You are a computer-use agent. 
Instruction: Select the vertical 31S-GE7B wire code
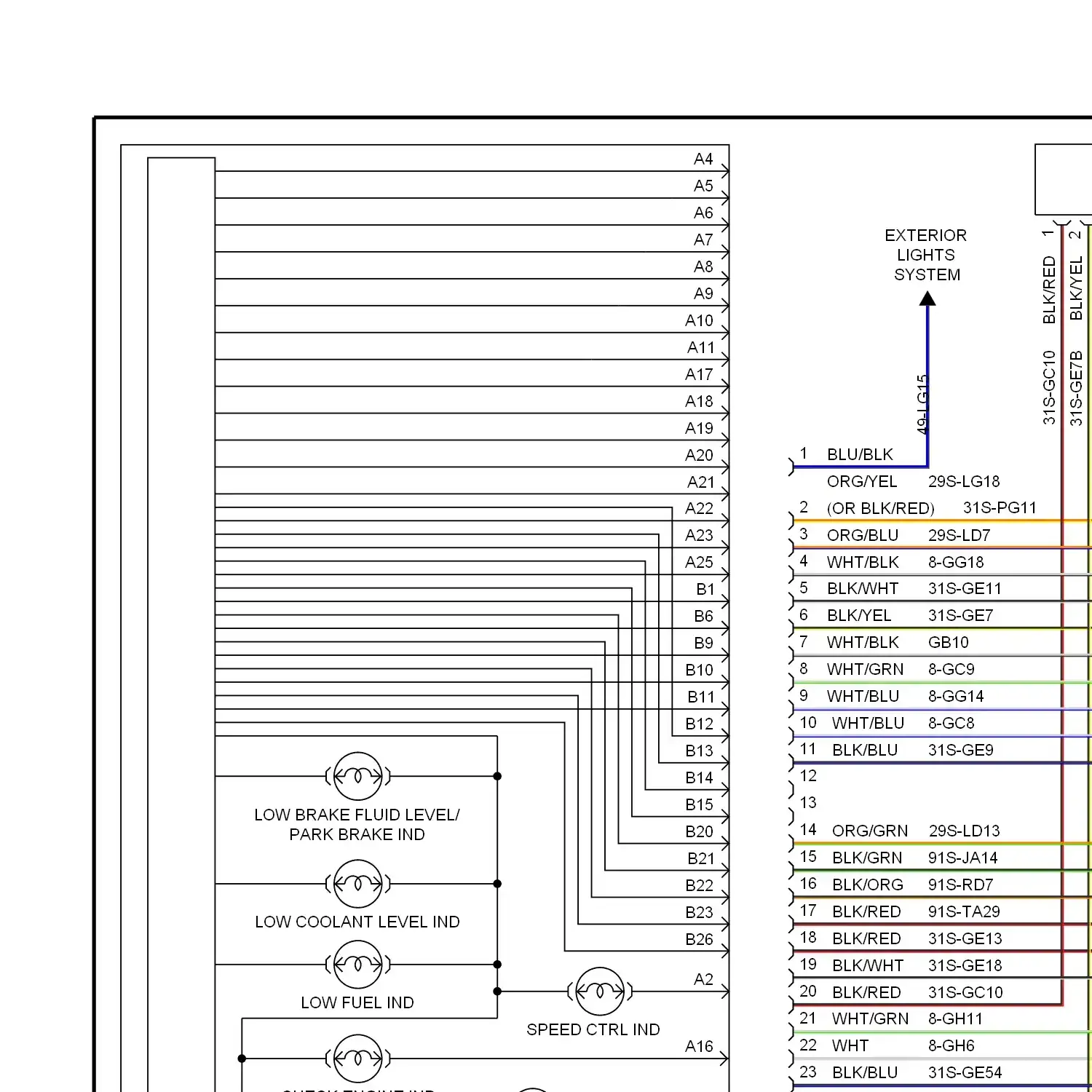[x=1076, y=388]
